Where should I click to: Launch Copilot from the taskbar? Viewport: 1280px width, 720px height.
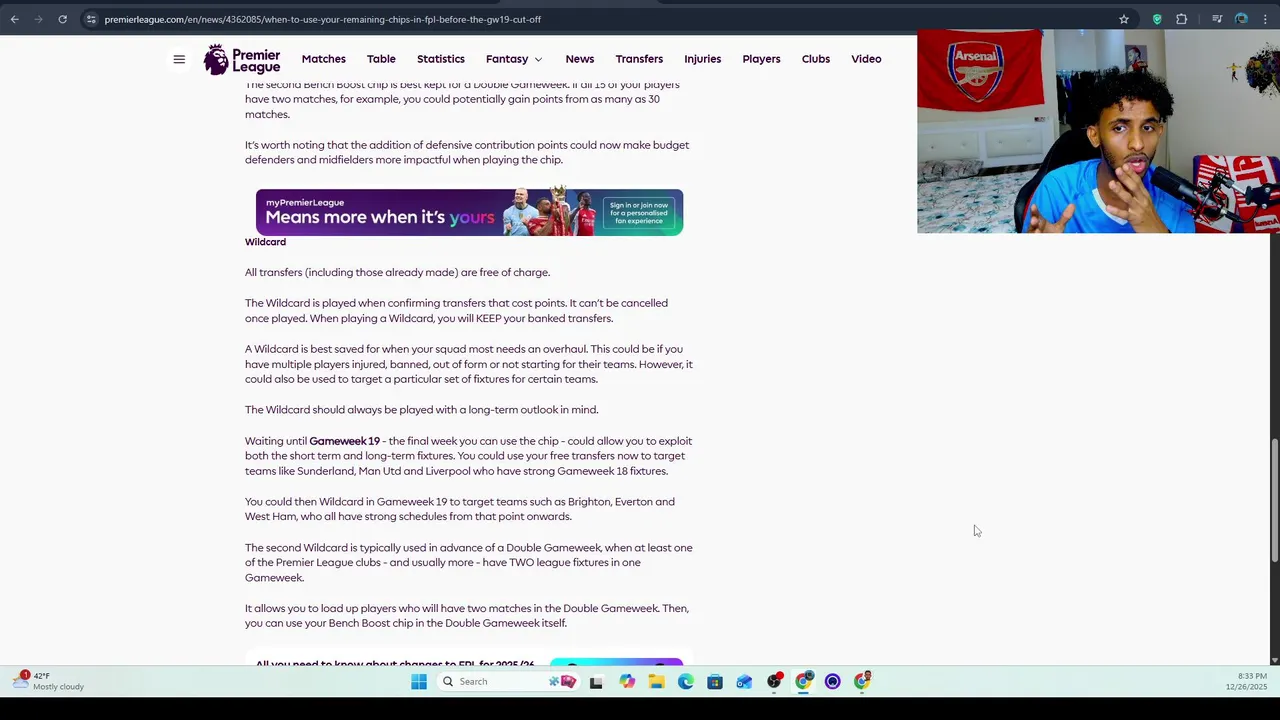tap(627, 681)
